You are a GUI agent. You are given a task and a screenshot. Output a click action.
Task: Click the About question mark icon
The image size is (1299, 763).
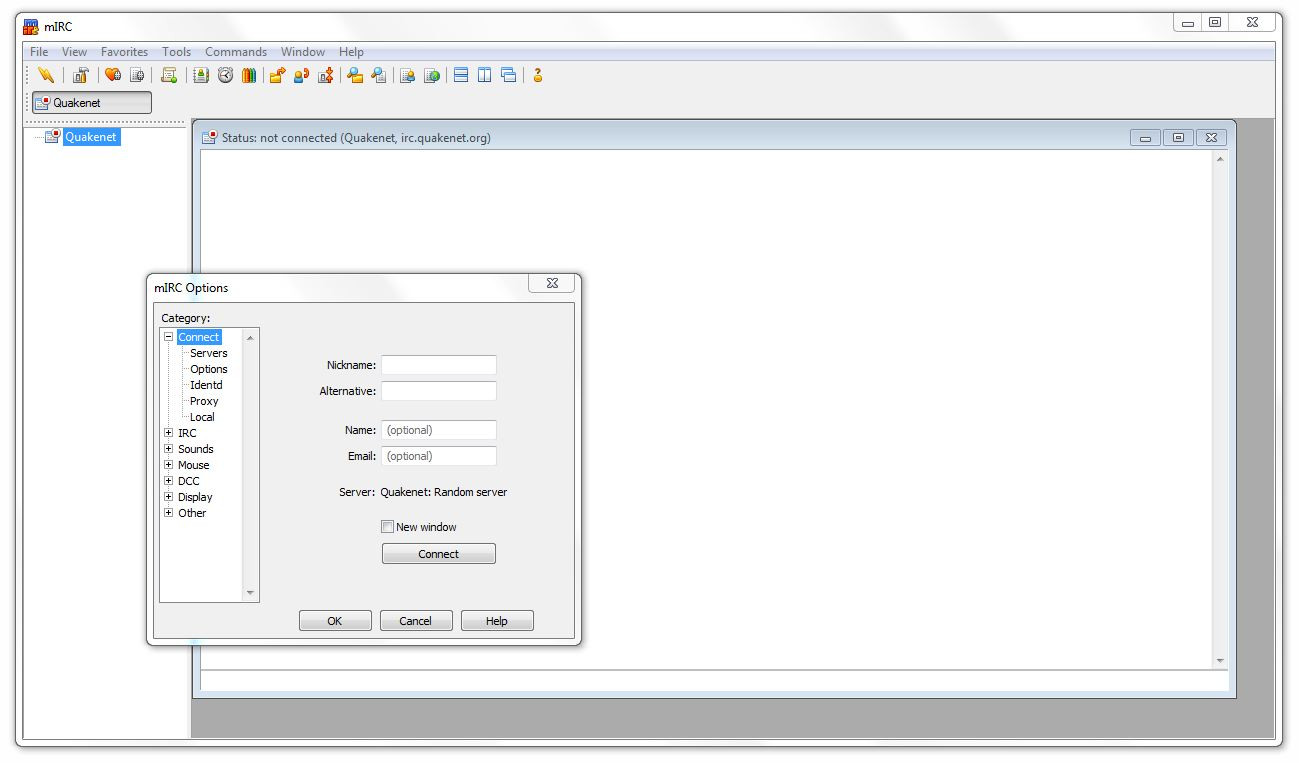pyautogui.click(x=537, y=75)
